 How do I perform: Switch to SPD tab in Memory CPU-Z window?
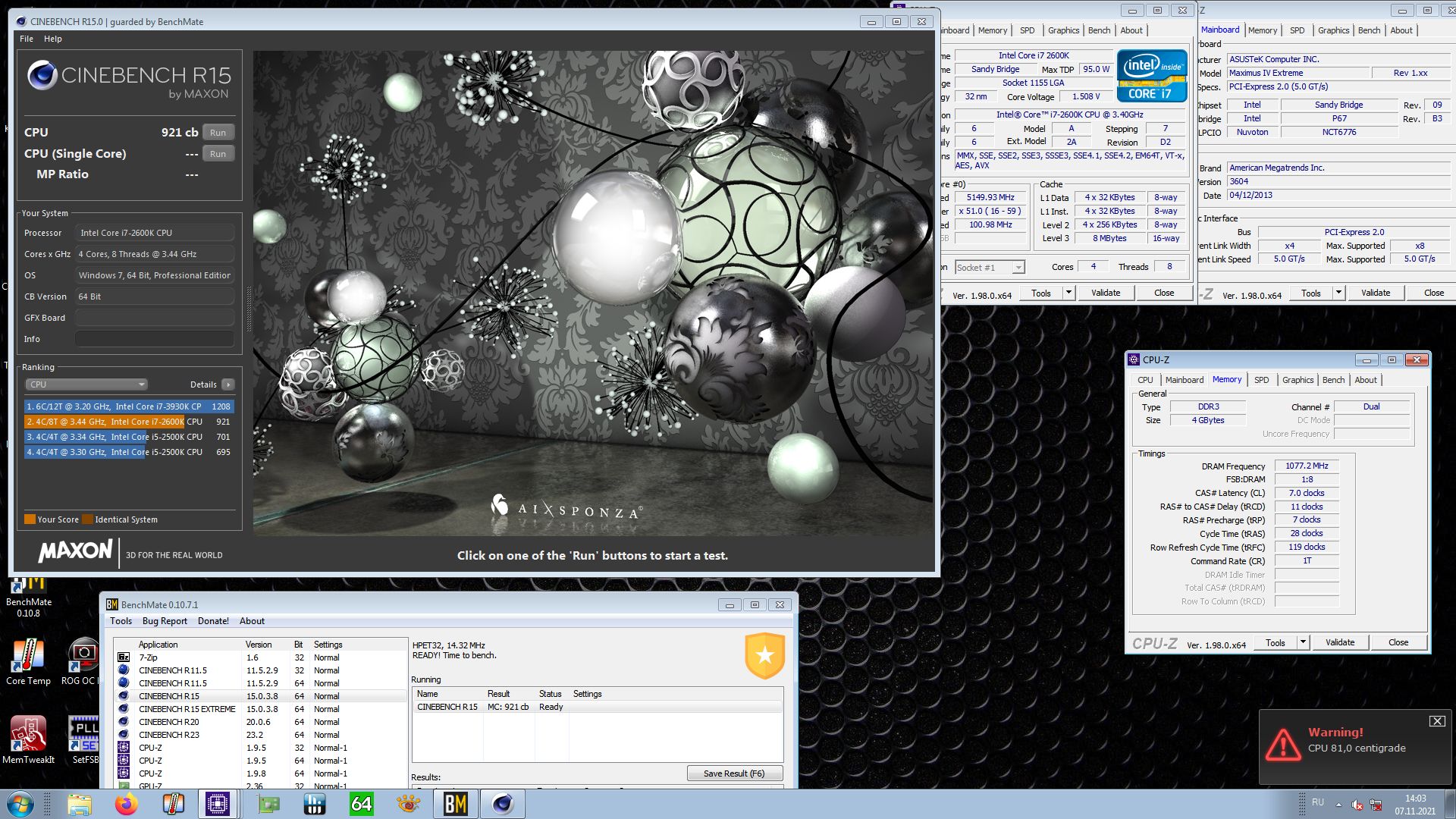coord(1261,380)
